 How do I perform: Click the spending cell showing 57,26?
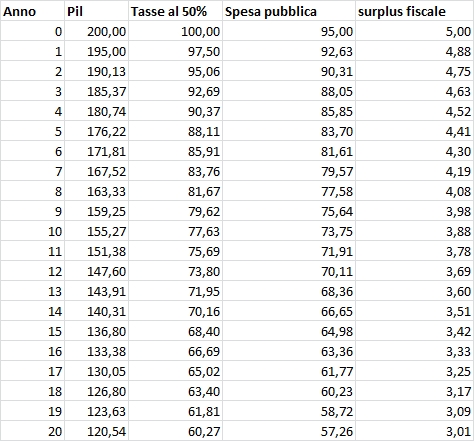289,431
